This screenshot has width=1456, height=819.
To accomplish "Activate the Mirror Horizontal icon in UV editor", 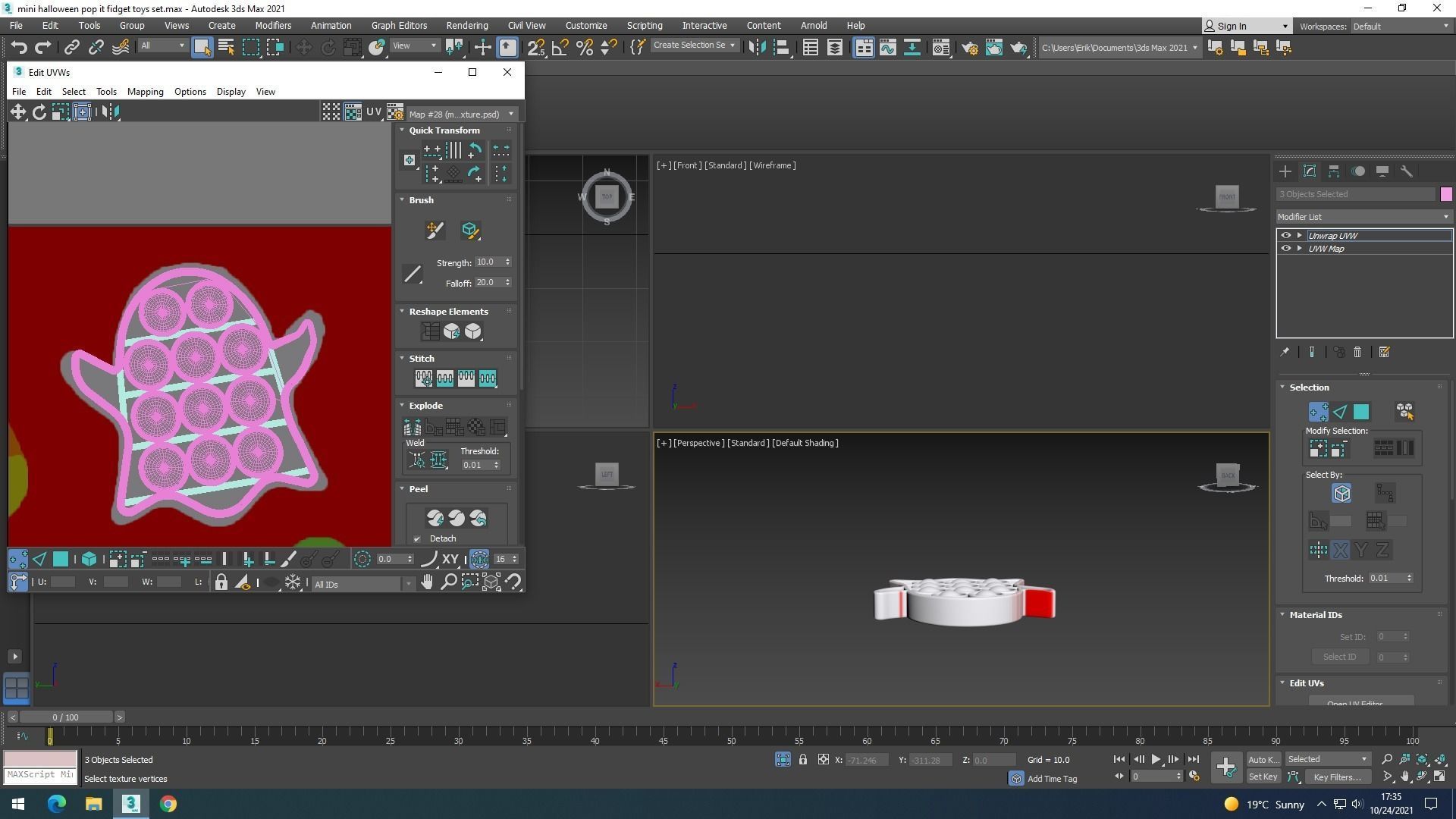I will [x=110, y=112].
